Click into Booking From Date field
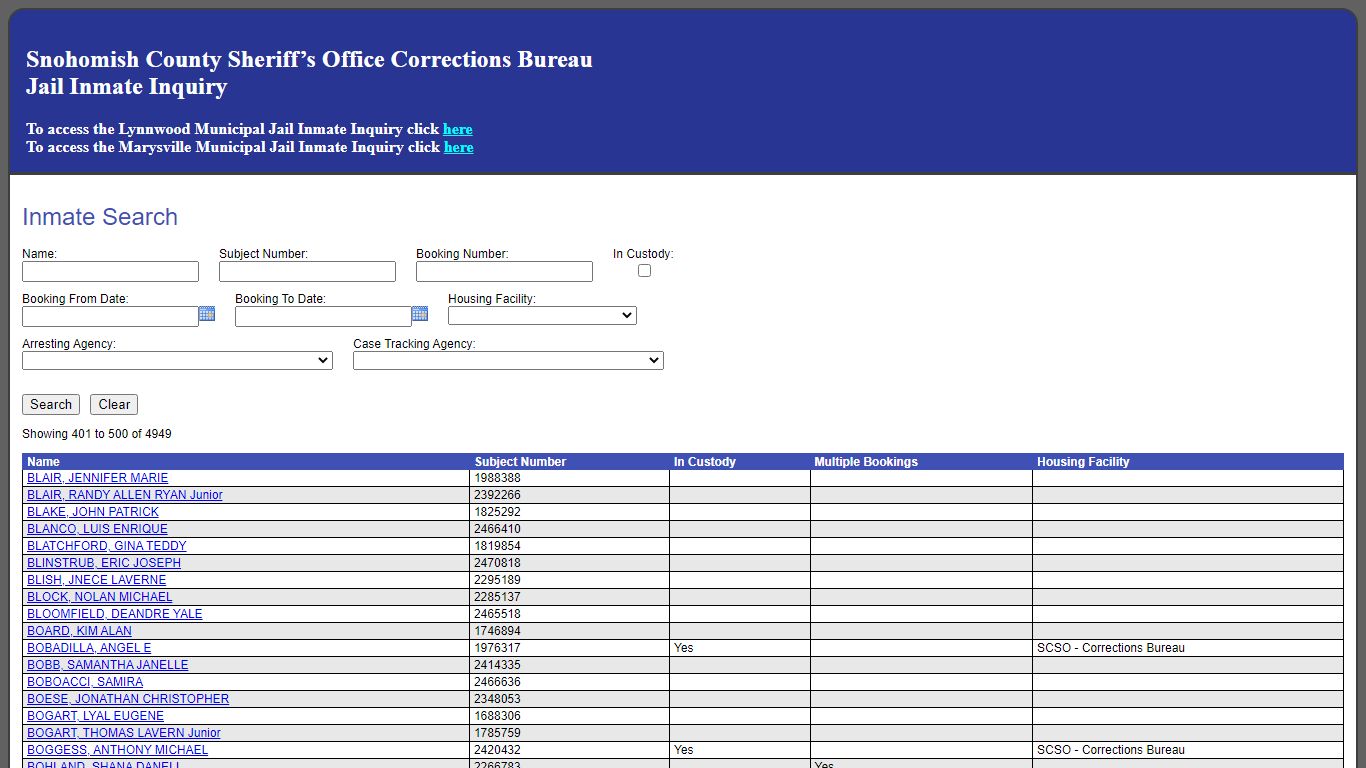1366x768 pixels. [110, 317]
